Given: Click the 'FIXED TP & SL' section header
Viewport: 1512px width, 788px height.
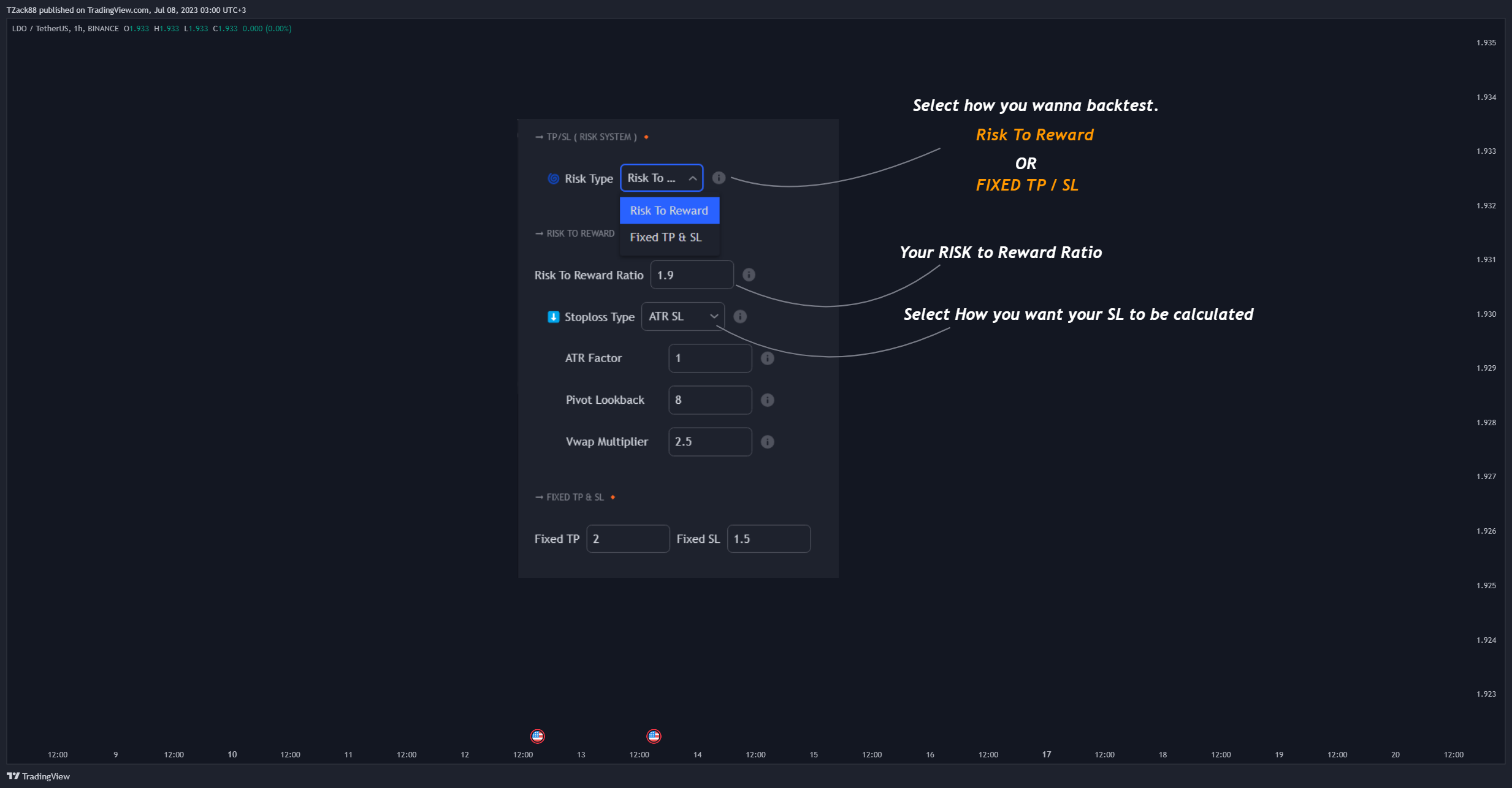Looking at the screenshot, I should tap(575, 497).
